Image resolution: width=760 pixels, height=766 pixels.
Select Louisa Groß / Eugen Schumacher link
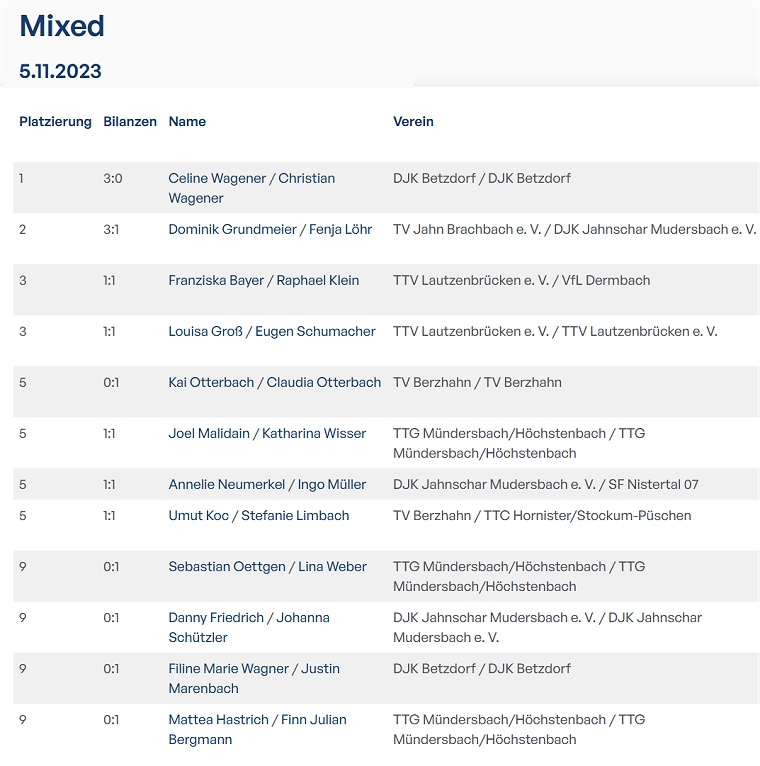(x=272, y=332)
